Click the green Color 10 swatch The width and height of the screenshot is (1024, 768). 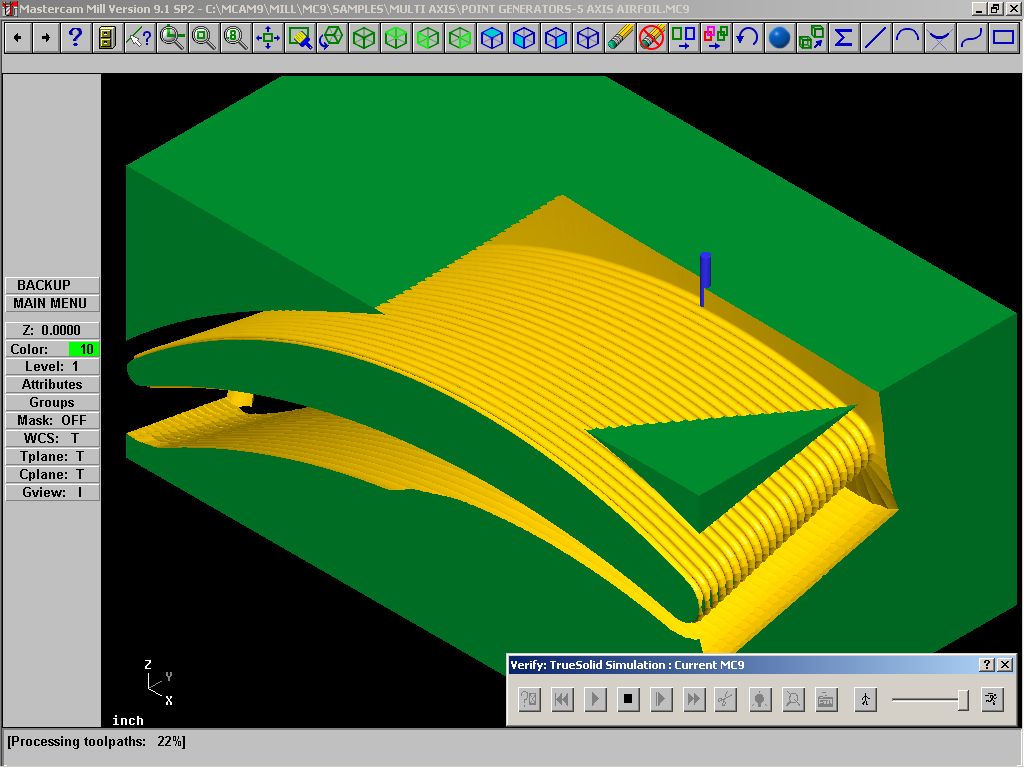pyautogui.click(x=84, y=349)
